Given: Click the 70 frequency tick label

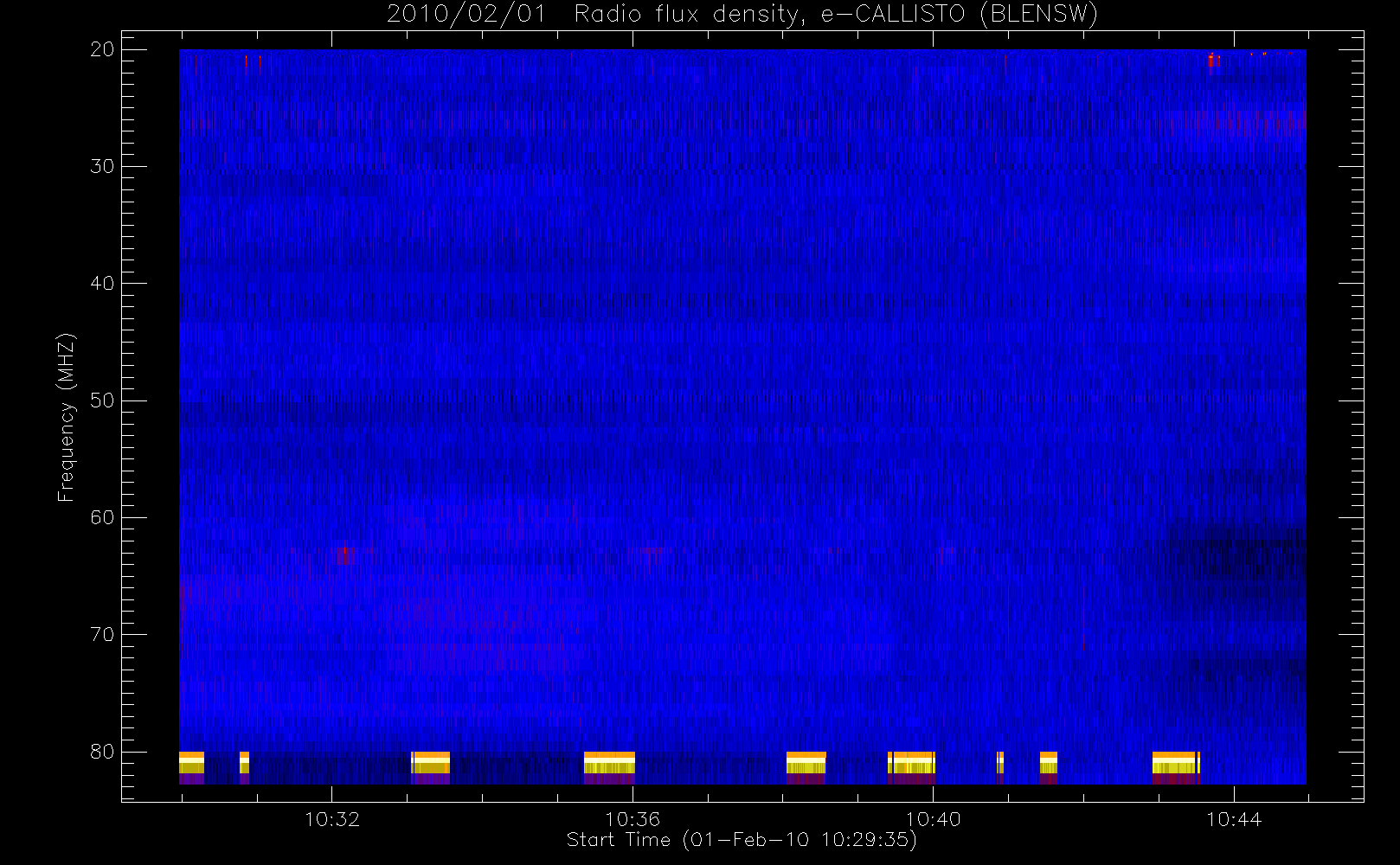Looking at the screenshot, I should point(102,635).
